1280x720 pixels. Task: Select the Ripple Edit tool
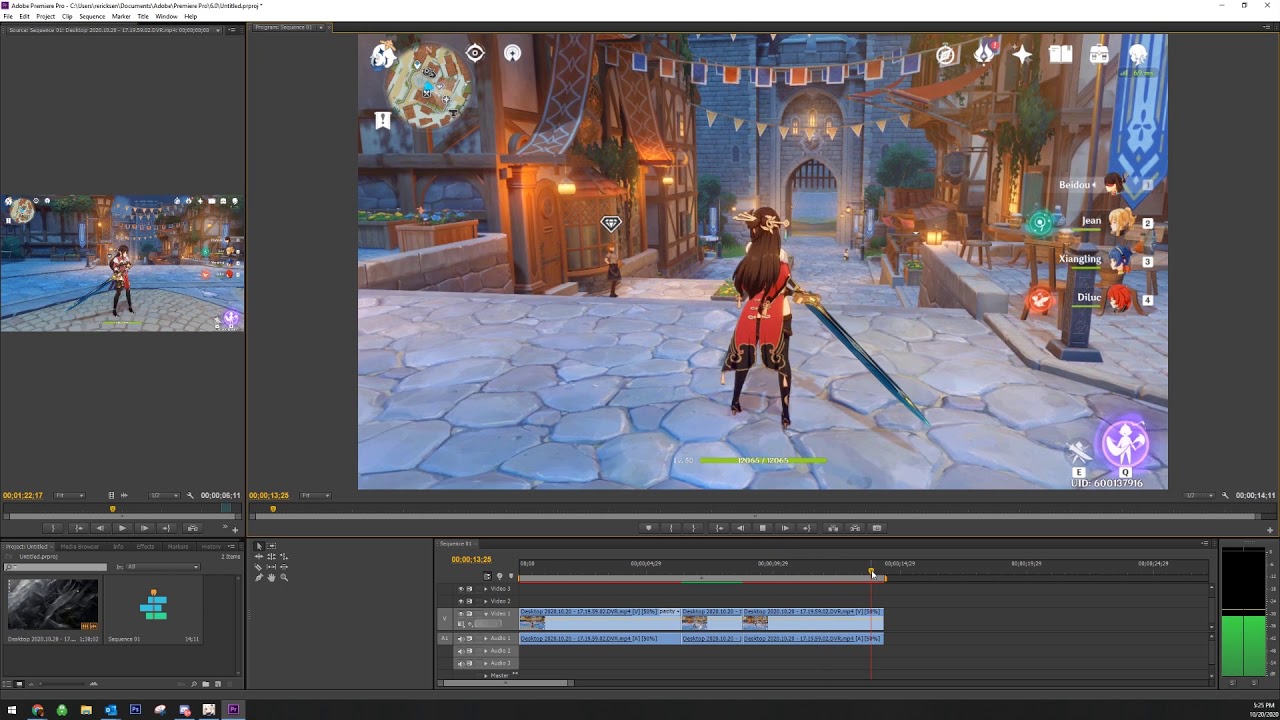click(258, 557)
